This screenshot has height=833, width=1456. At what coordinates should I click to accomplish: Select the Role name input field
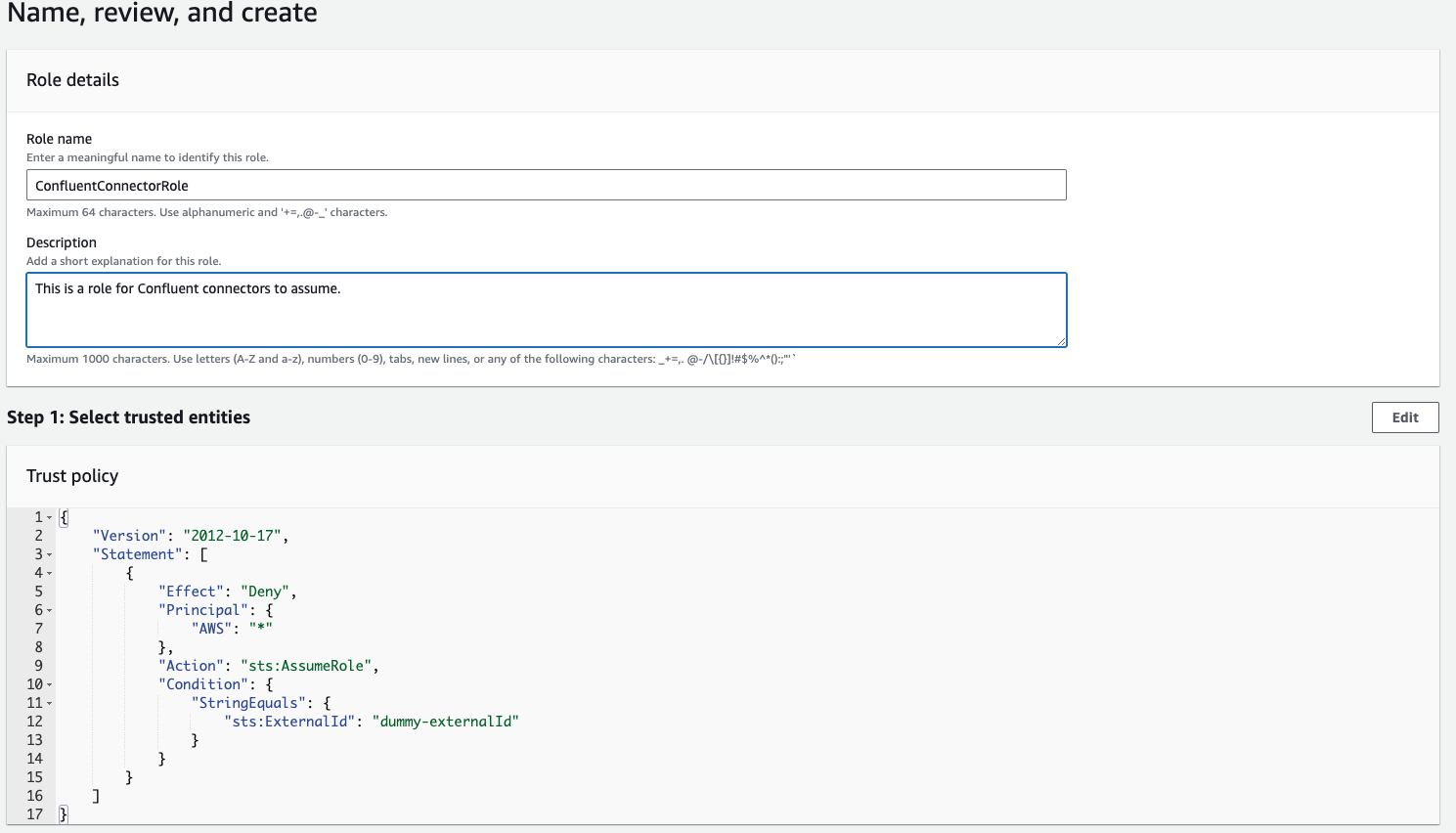point(545,185)
